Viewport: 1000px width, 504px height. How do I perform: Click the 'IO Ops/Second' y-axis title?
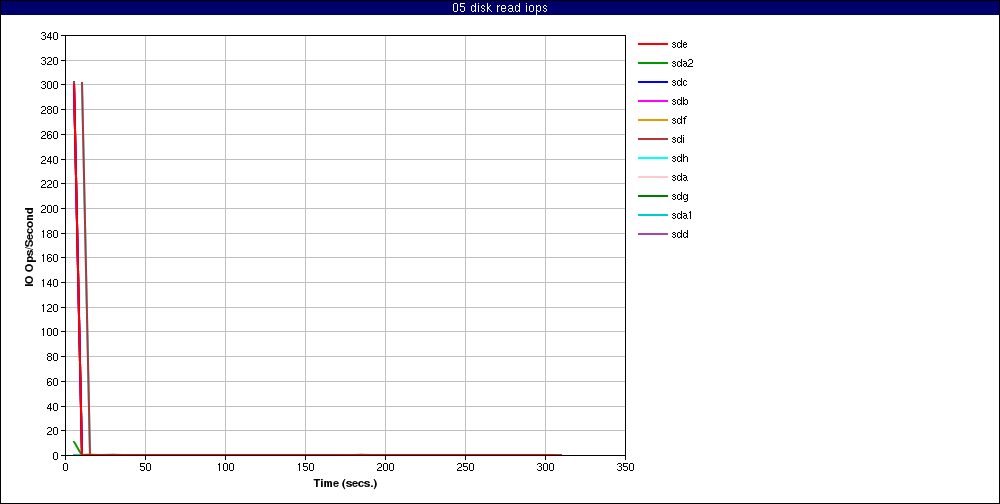[29, 246]
